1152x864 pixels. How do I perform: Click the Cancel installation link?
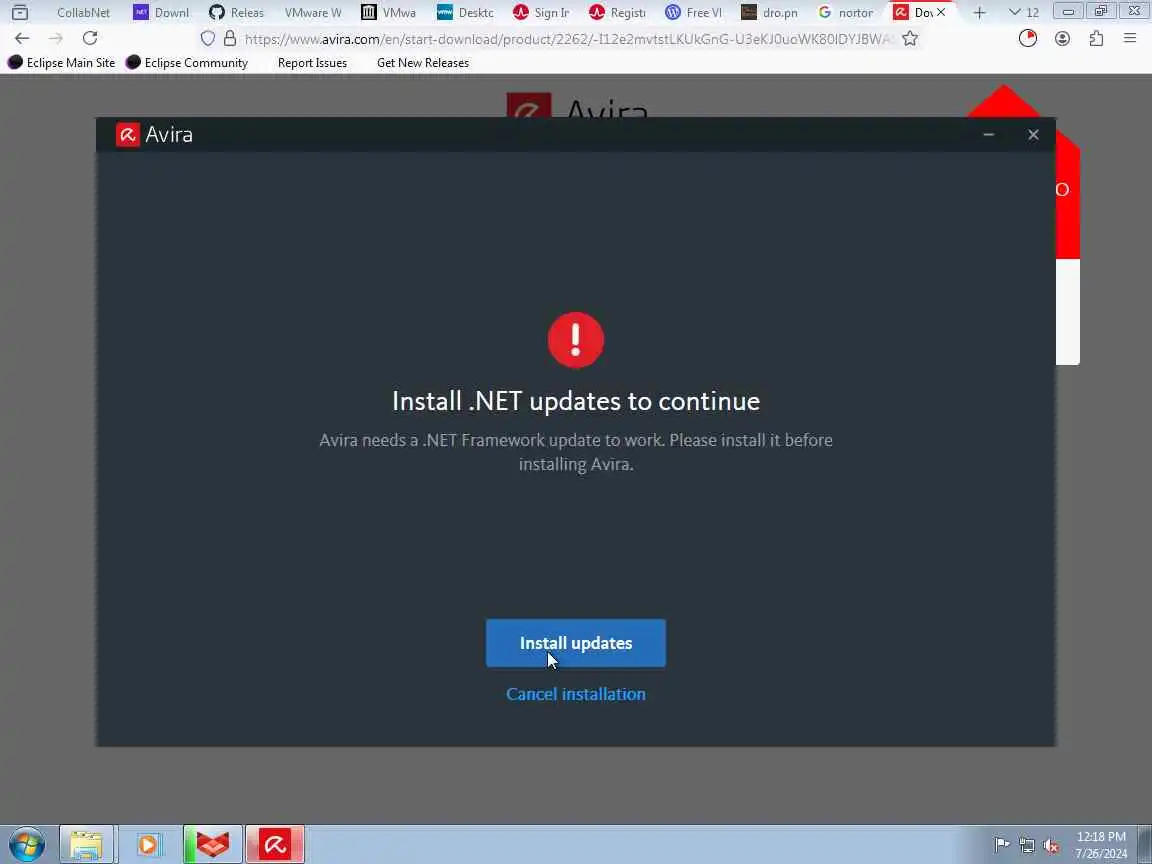coord(575,694)
